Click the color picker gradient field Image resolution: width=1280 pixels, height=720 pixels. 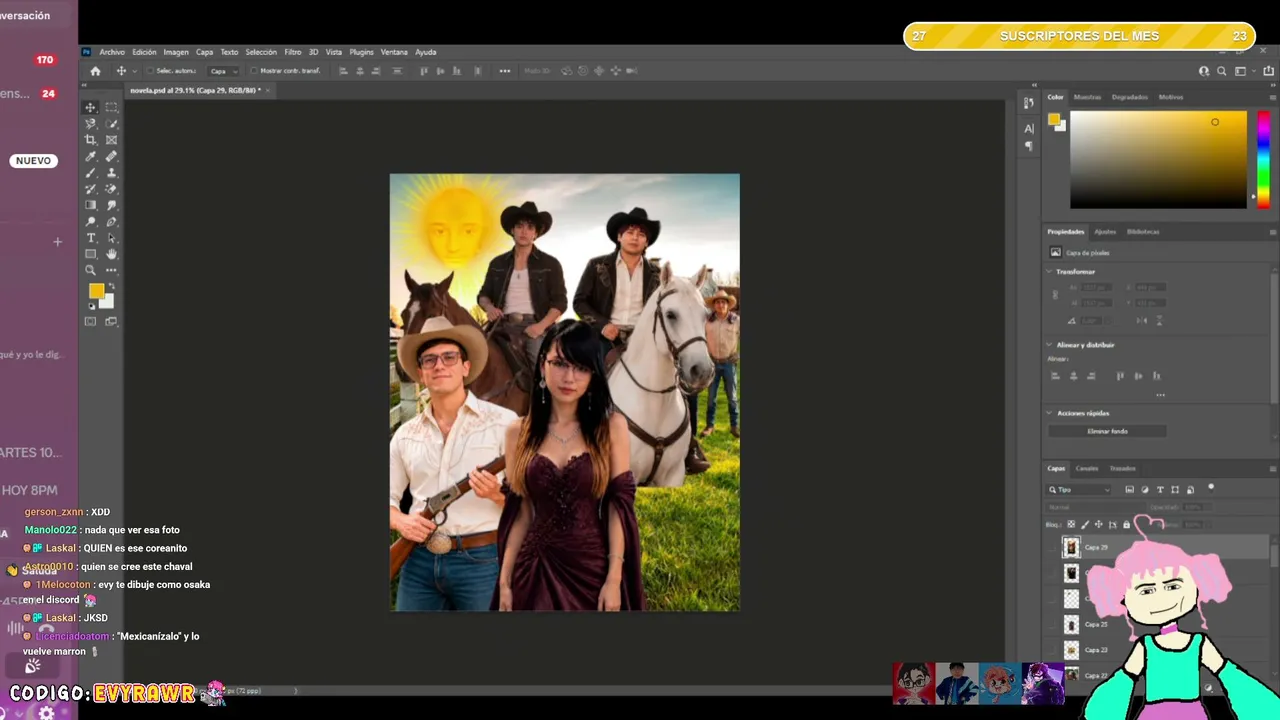[x=1158, y=159]
